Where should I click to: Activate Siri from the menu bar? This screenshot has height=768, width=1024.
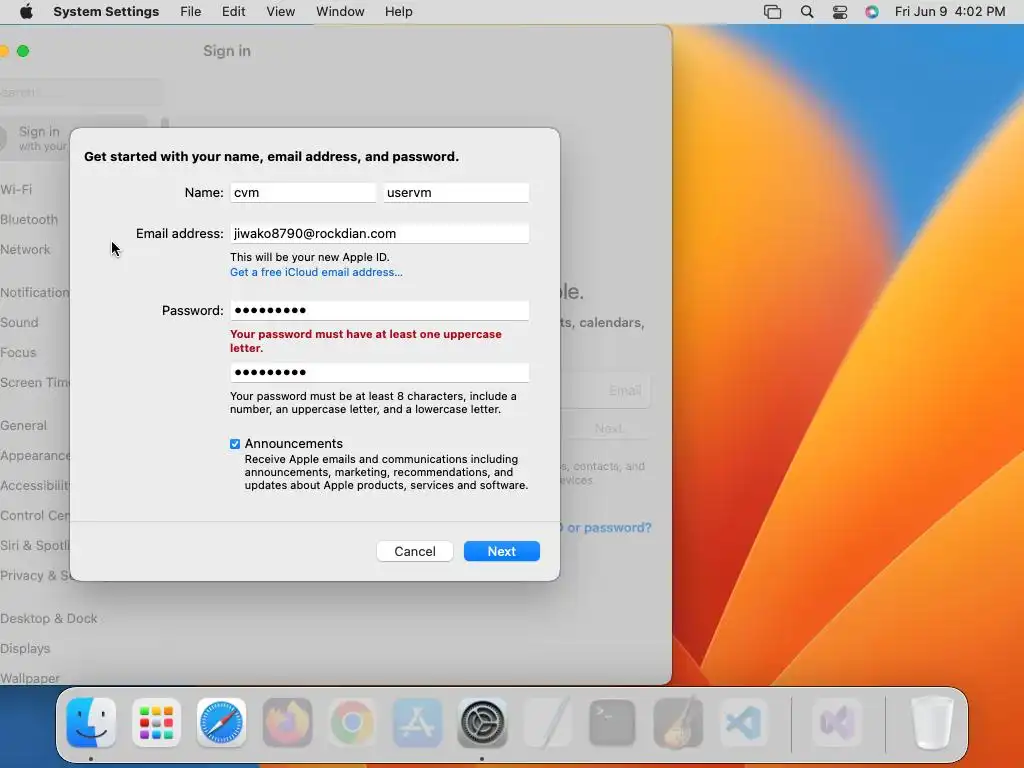tap(872, 12)
